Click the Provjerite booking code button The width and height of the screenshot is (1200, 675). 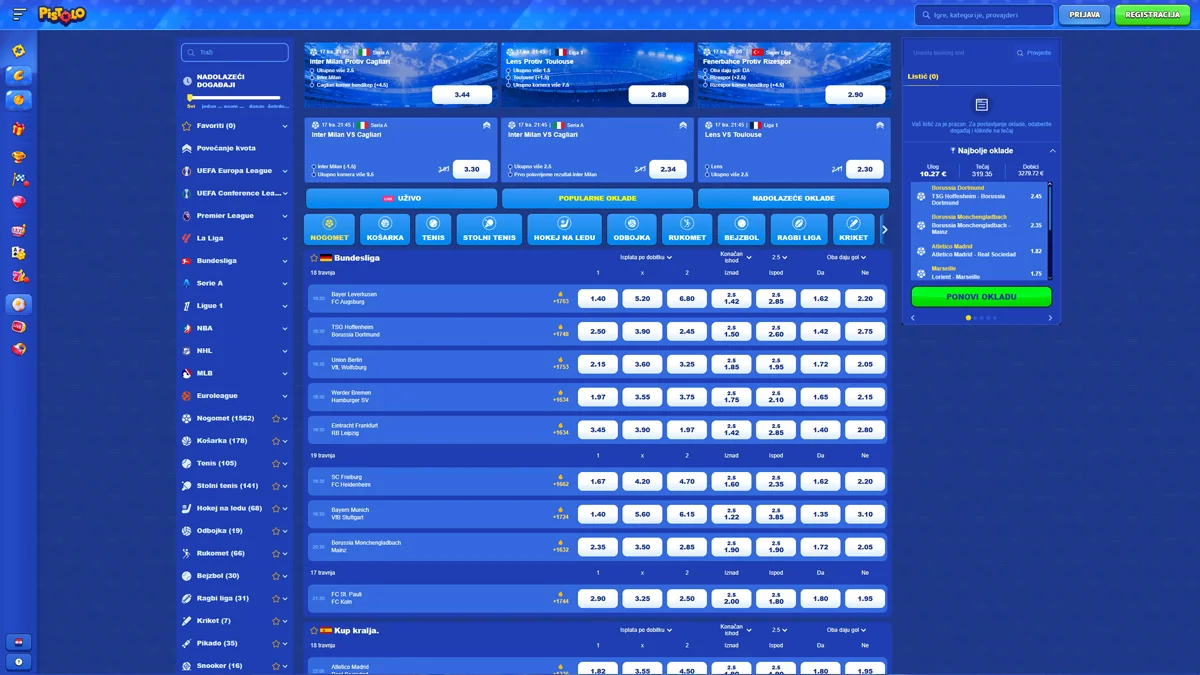1034,53
